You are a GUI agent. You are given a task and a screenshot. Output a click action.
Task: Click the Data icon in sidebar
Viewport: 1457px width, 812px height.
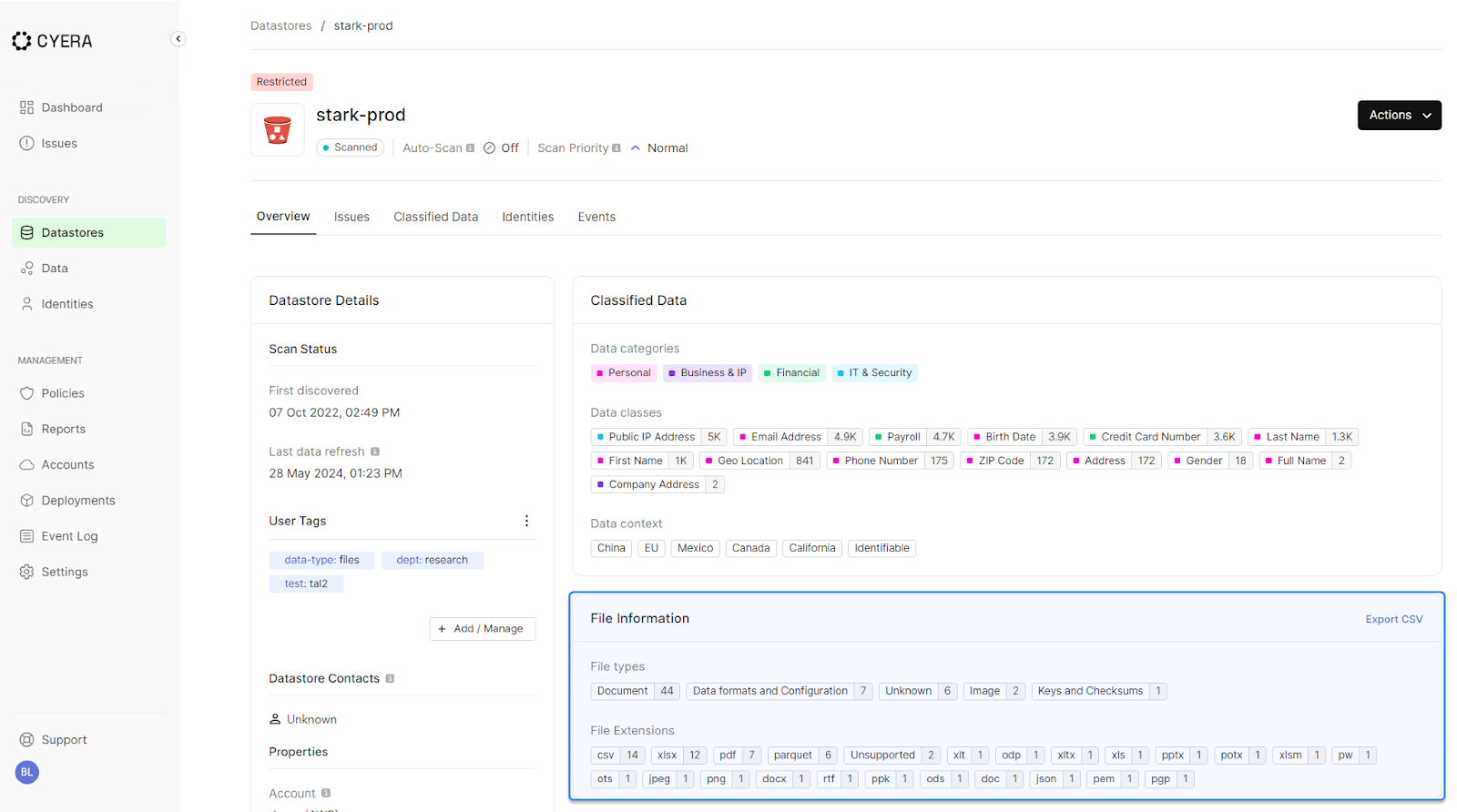[26, 269]
